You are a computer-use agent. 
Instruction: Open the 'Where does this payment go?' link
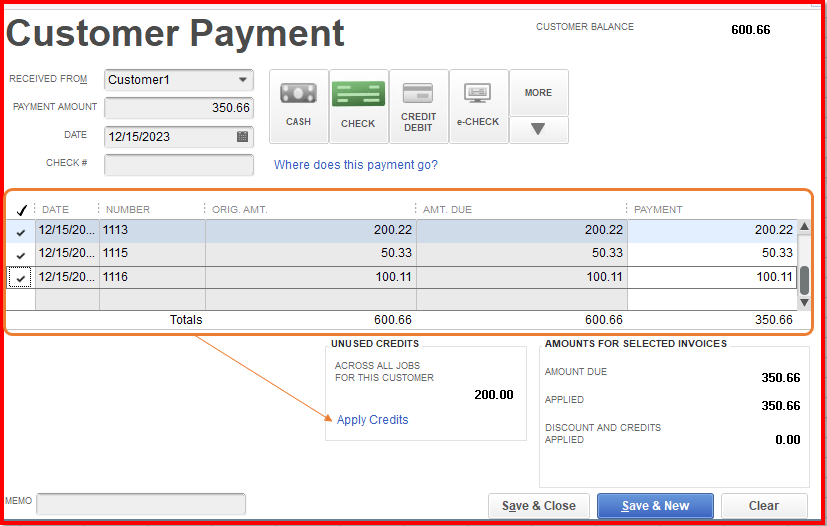click(355, 165)
